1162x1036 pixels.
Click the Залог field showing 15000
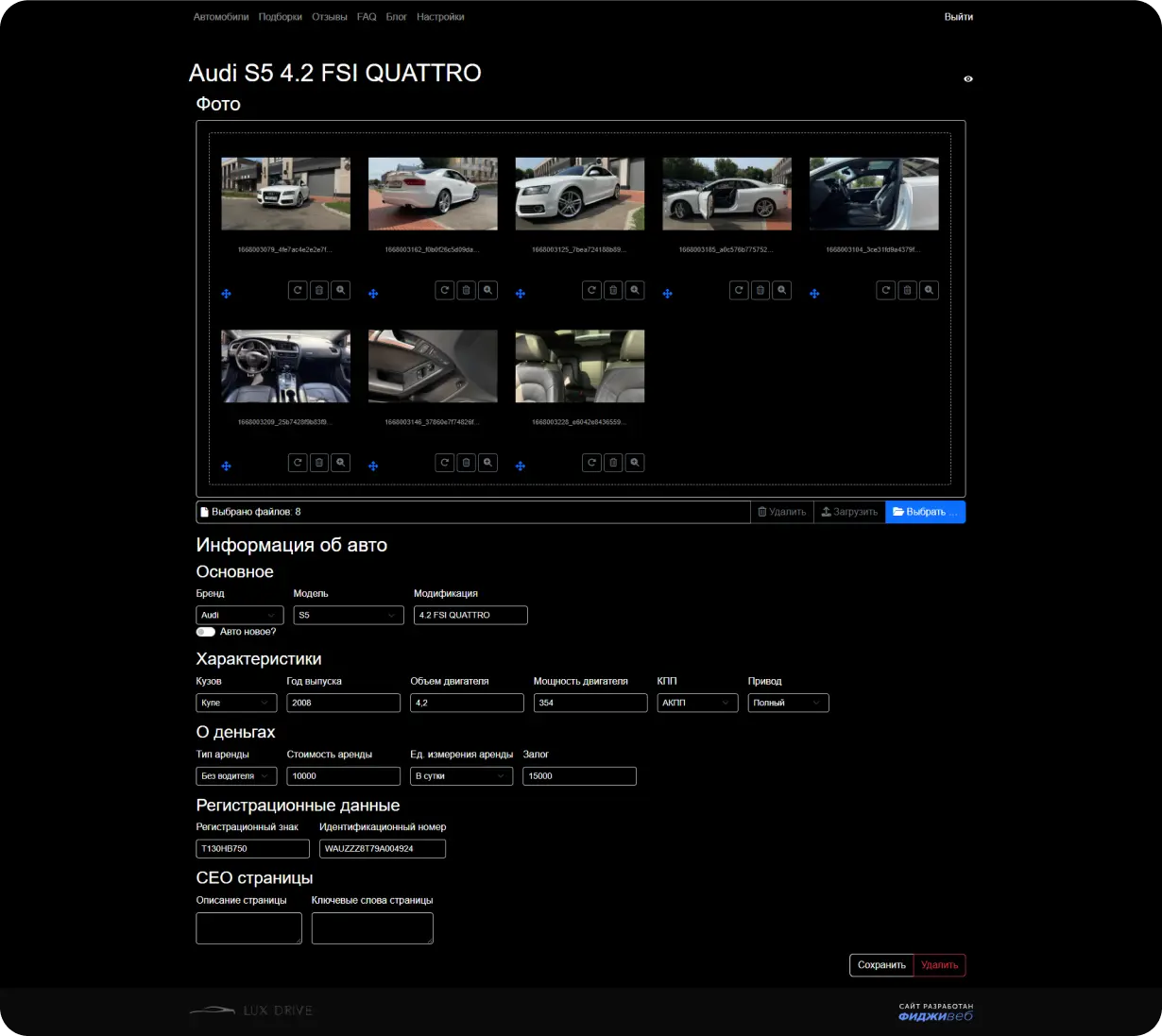580,776
